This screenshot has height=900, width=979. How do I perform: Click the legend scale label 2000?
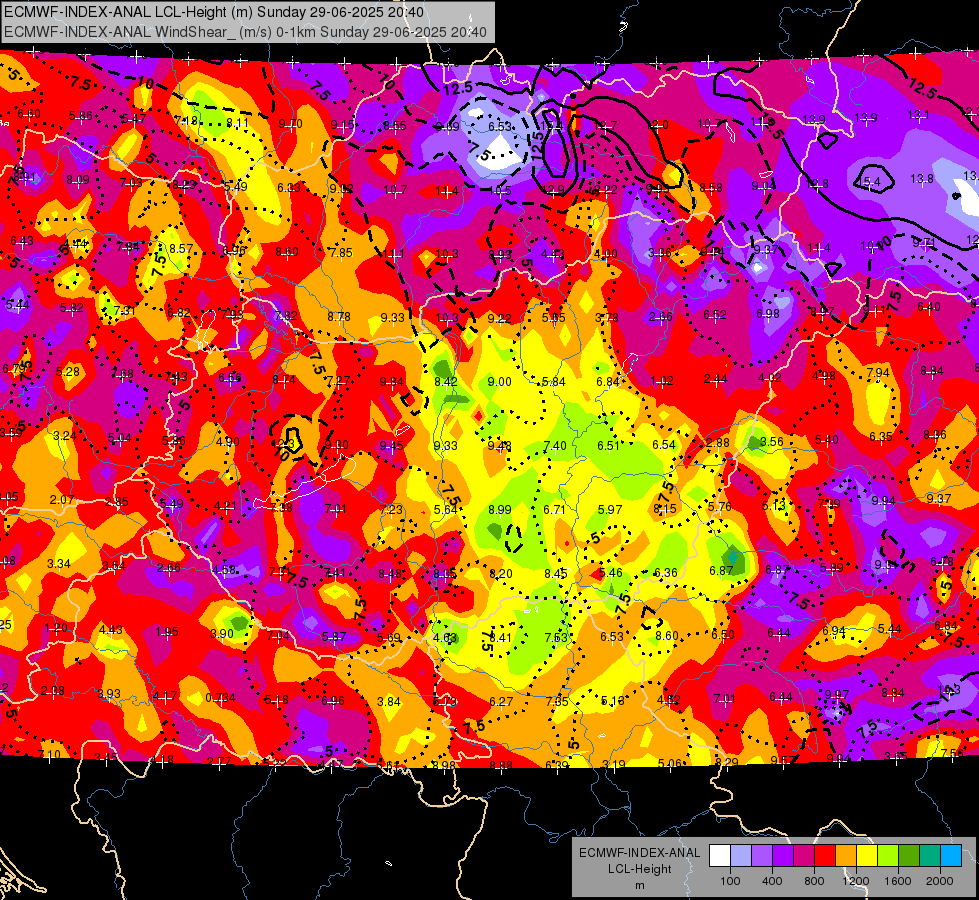[940, 881]
